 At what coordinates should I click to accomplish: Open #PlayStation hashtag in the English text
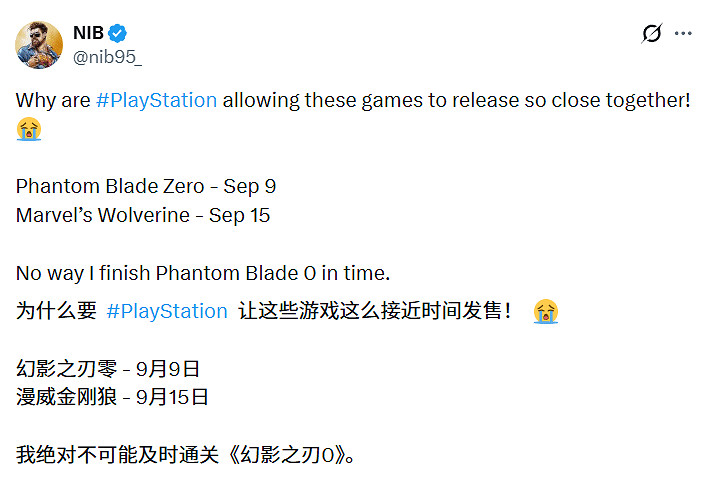(x=156, y=100)
